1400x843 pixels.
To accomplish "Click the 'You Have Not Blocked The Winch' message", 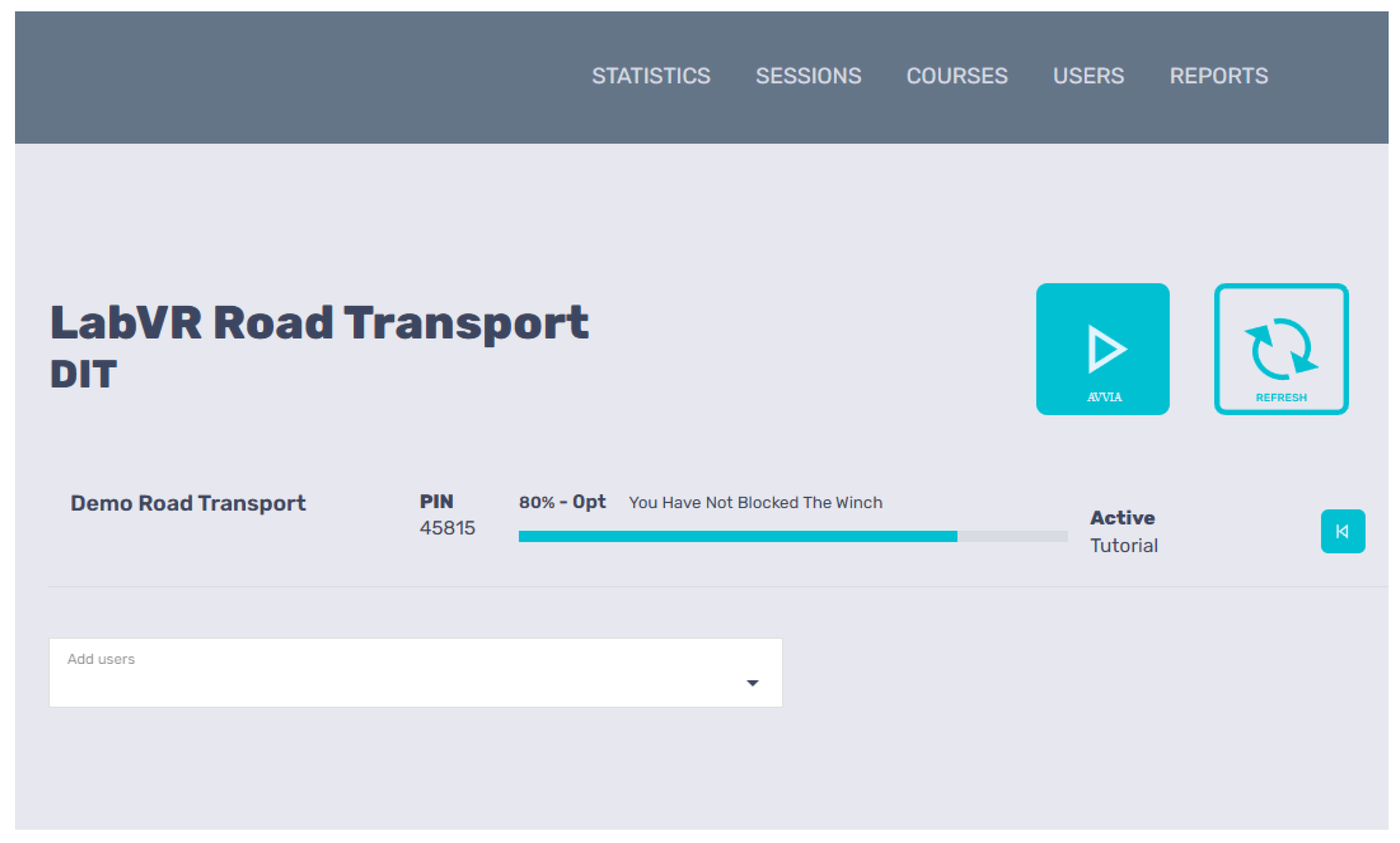I will click(755, 503).
